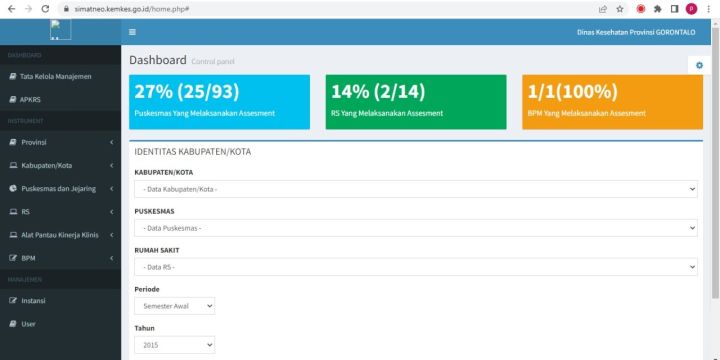Open the browser profile avatar icon
720x360 pixels.
(691, 9)
